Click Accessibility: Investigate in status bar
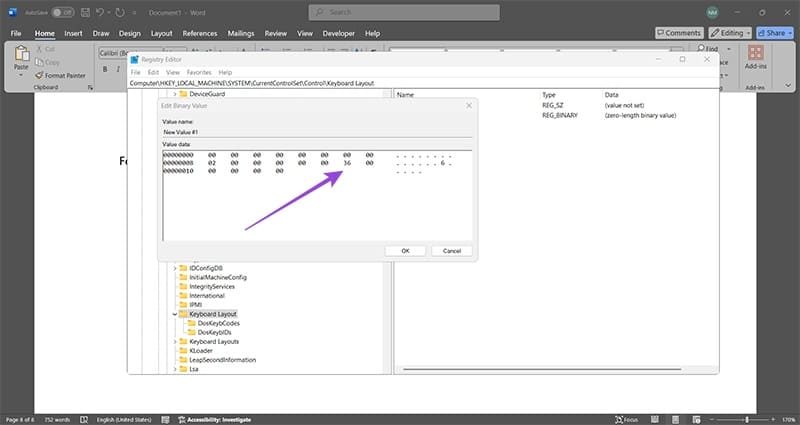 click(214, 420)
